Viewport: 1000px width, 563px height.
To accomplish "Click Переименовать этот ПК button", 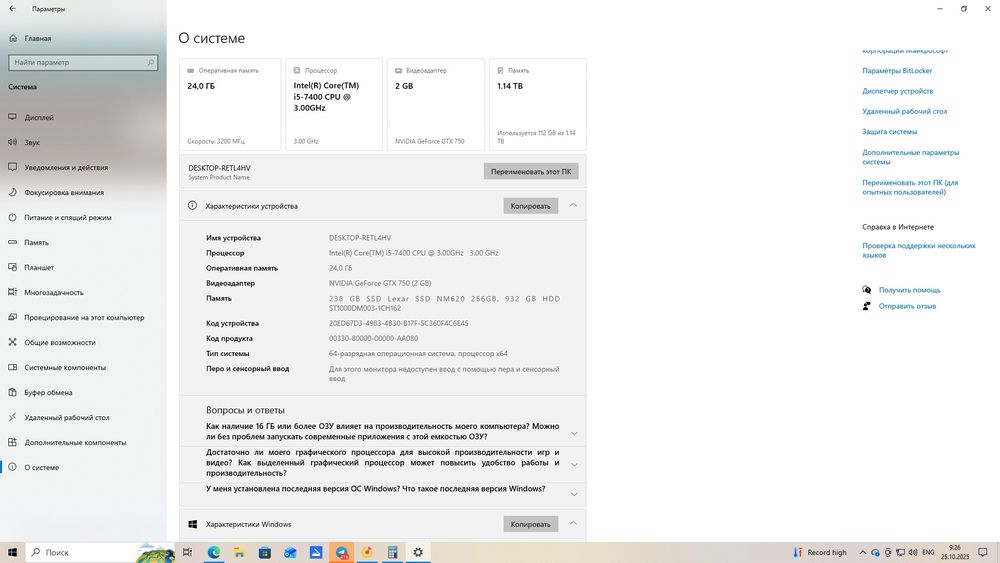I will pyautogui.click(x=531, y=172).
